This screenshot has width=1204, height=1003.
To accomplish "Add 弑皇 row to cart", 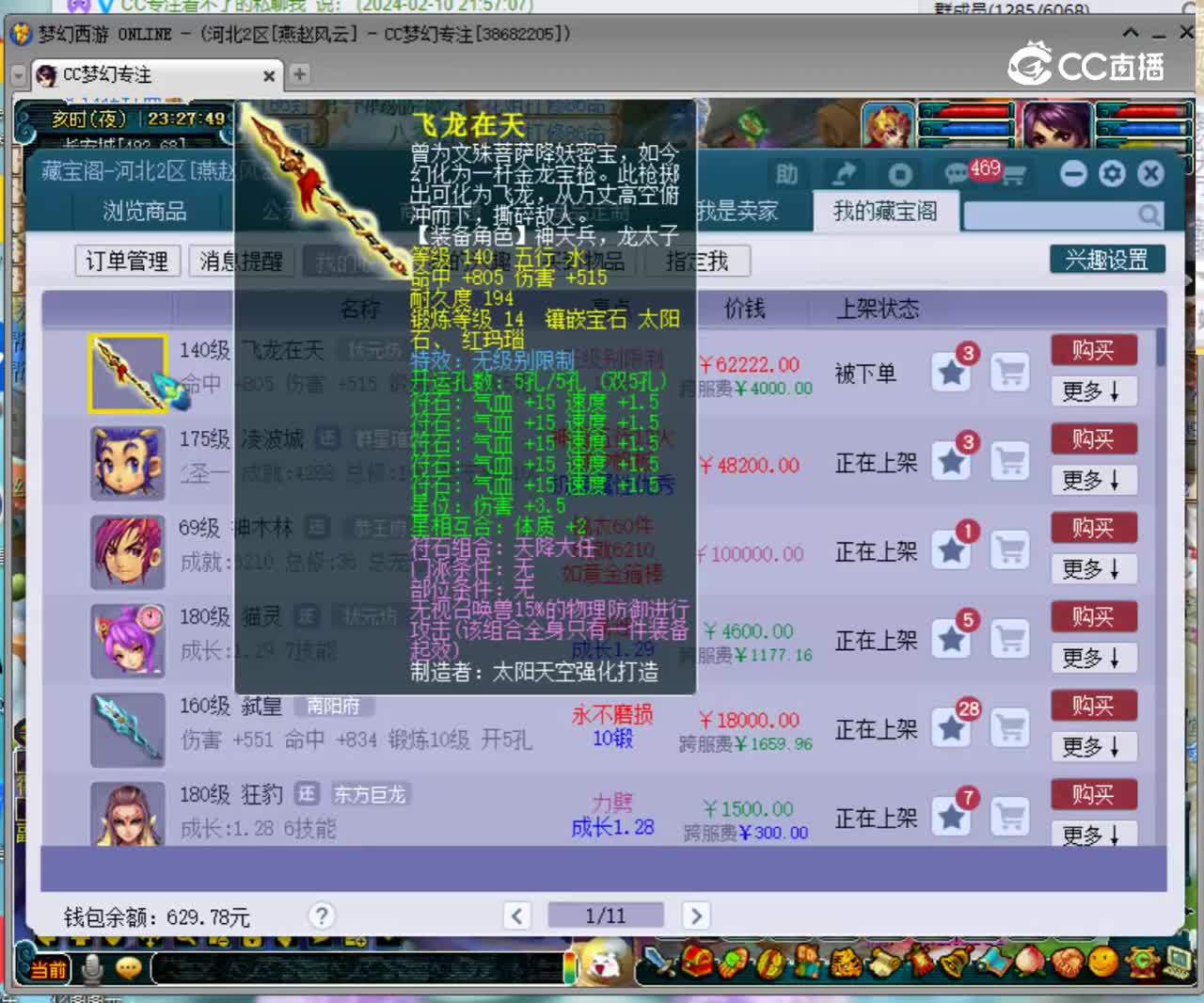I will coord(1011,728).
